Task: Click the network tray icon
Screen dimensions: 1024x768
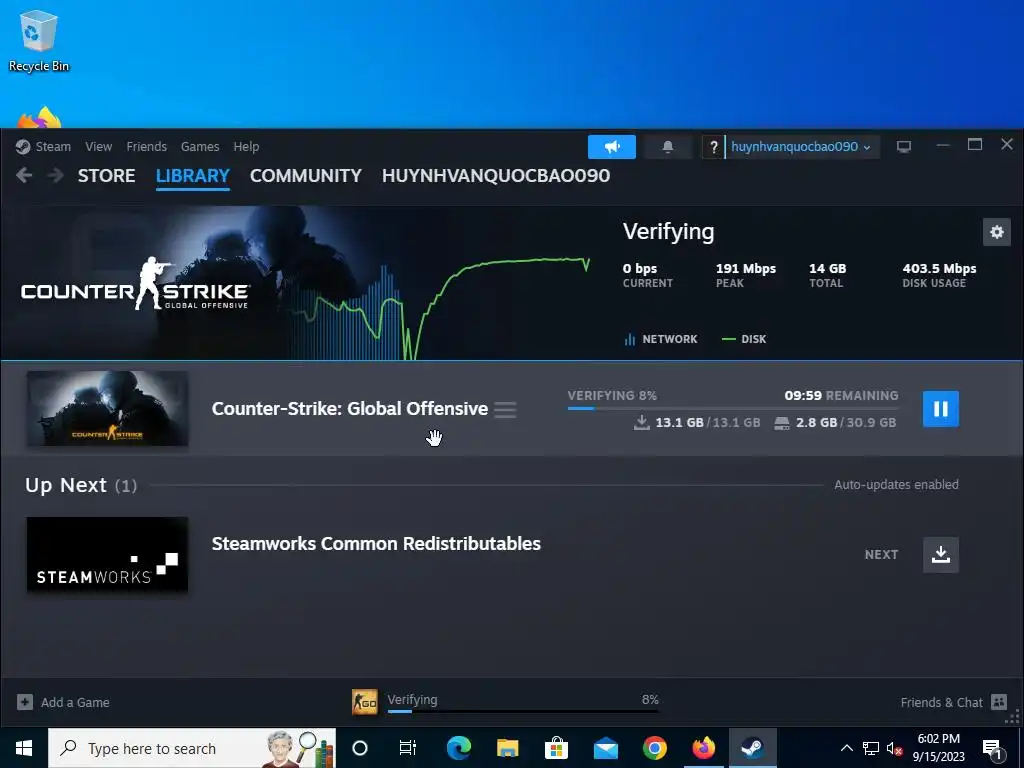Action: (871, 748)
